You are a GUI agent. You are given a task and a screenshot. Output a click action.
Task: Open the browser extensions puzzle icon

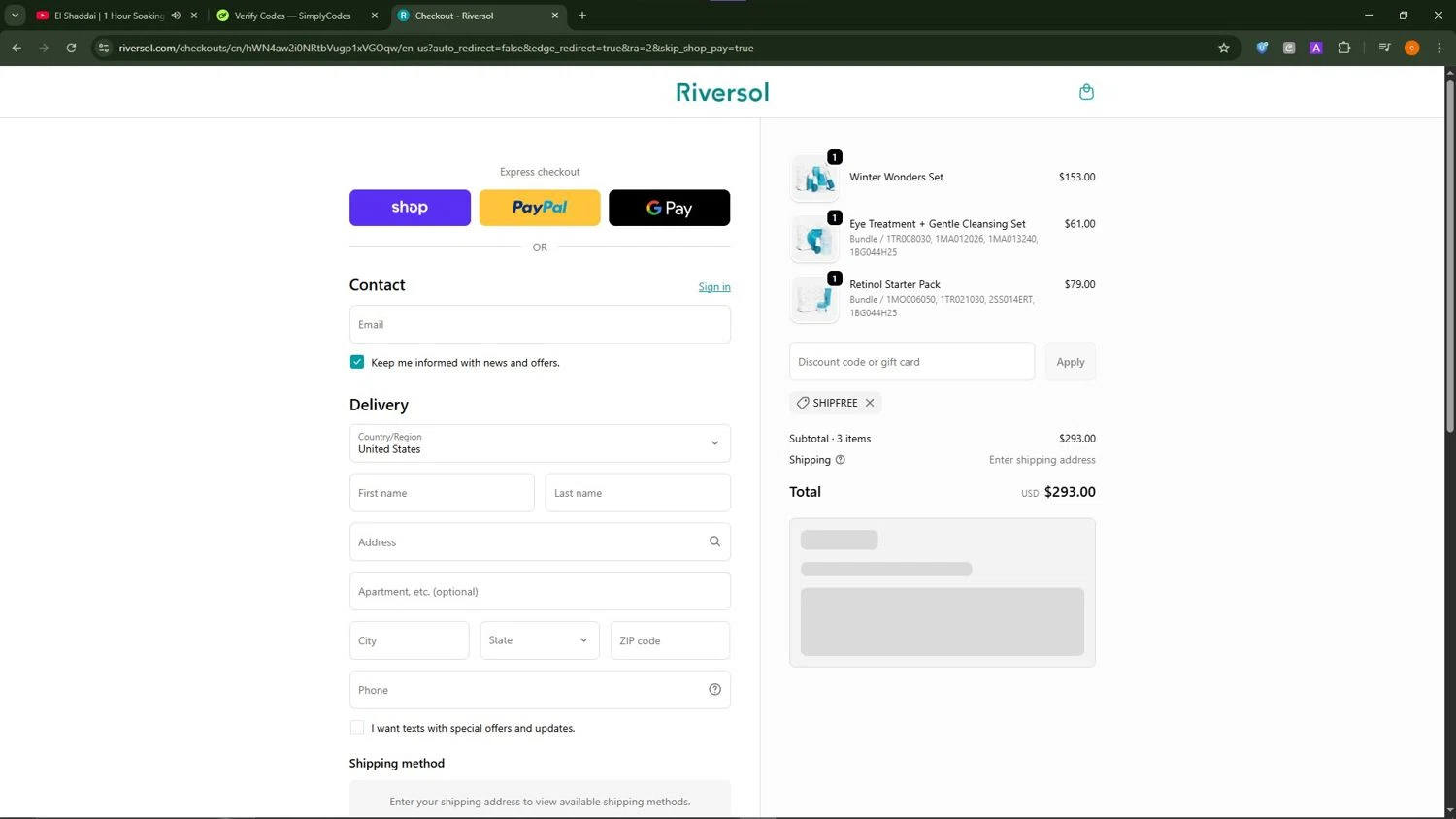coord(1344,48)
